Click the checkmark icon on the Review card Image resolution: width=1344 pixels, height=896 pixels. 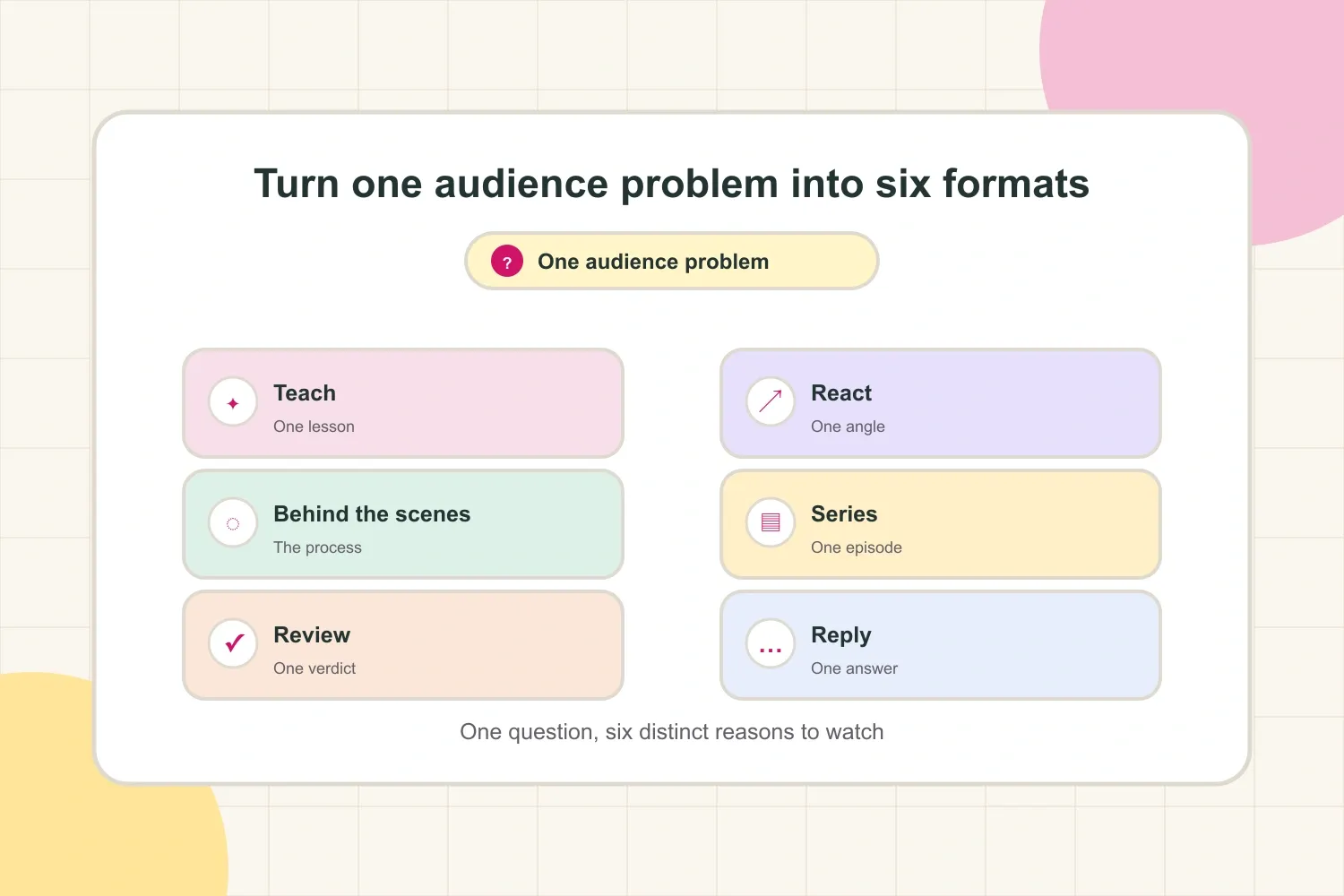(x=233, y=644)
